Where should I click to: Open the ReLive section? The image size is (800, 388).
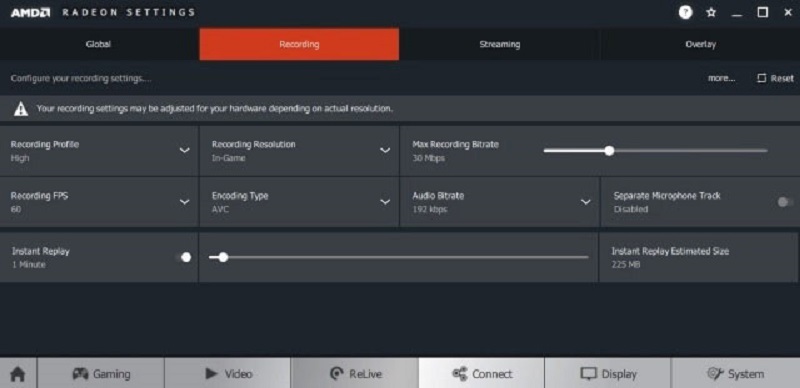tap(355, 374)
